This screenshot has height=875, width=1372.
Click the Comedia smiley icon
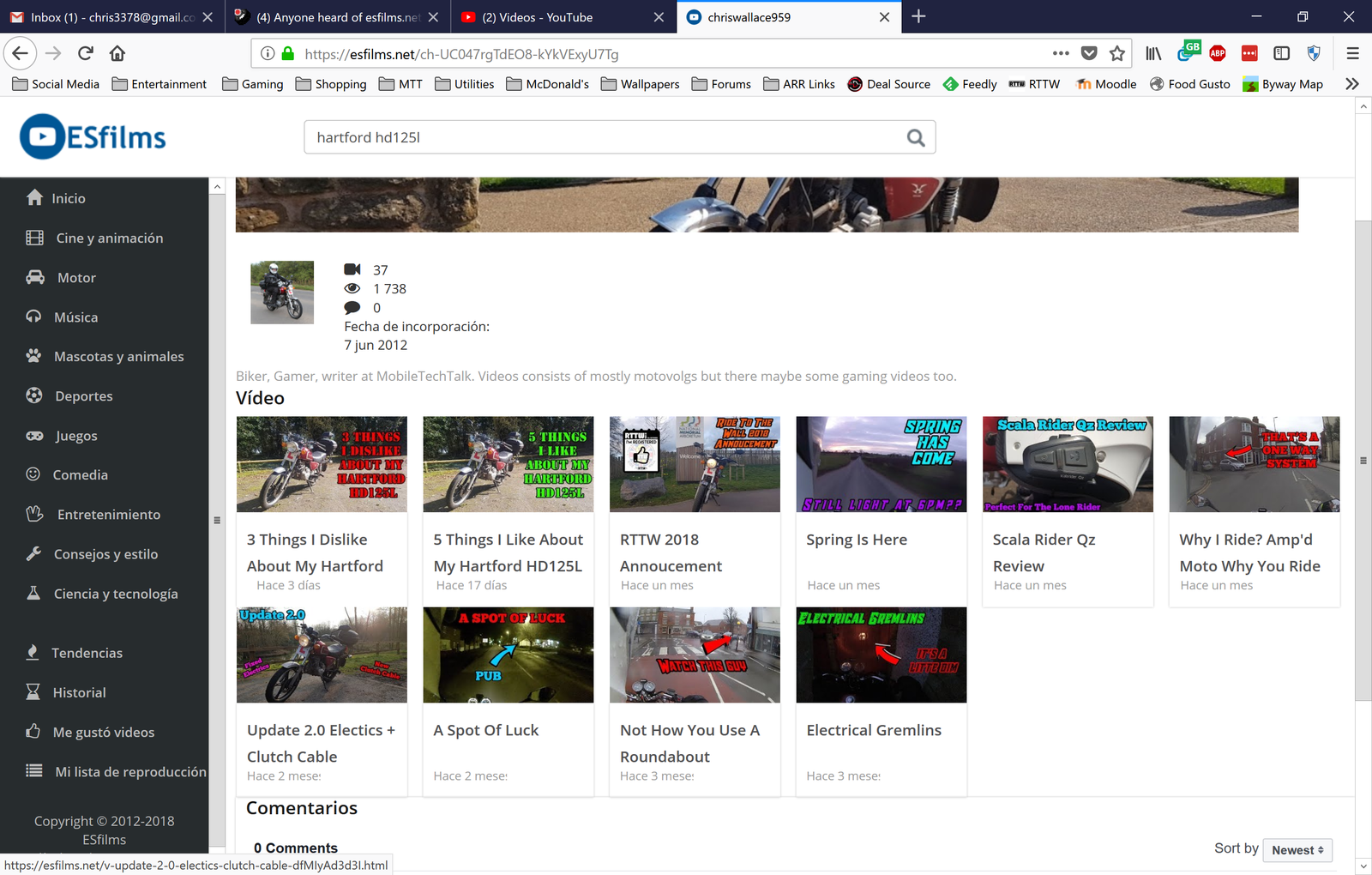pyautogui.click(x=33, y=474)
